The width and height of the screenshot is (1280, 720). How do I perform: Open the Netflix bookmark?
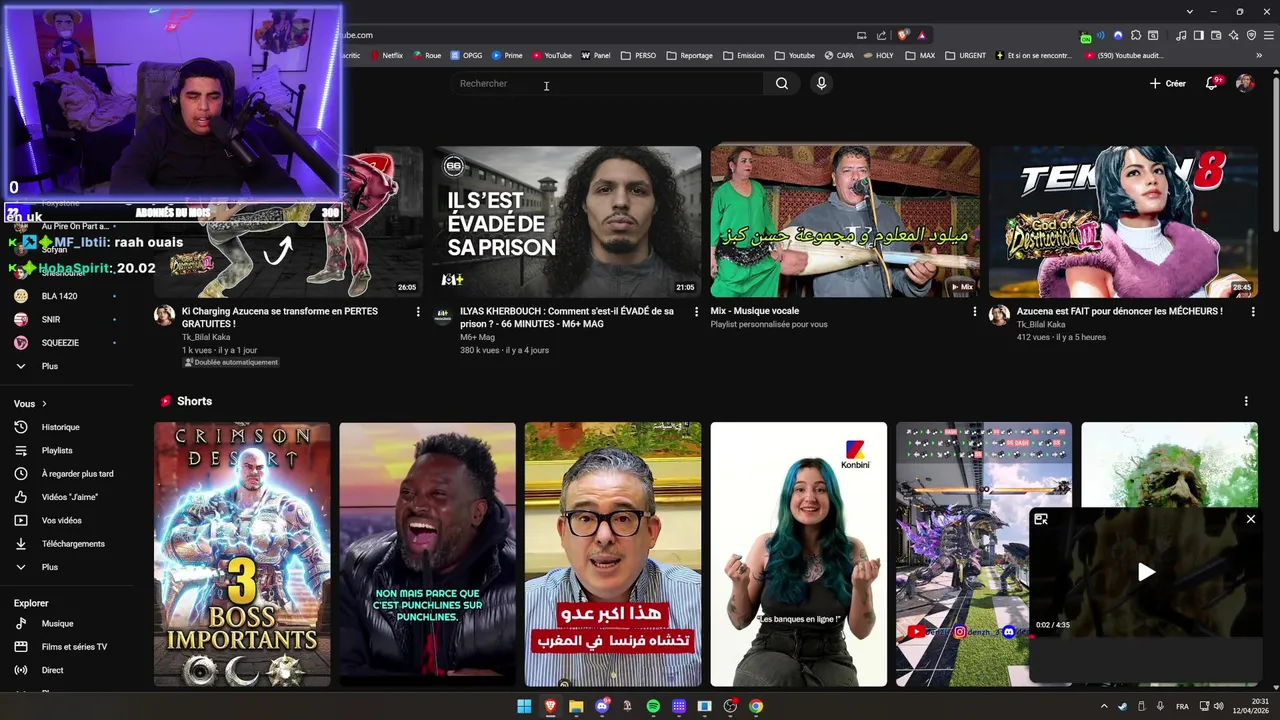(386, 56)
